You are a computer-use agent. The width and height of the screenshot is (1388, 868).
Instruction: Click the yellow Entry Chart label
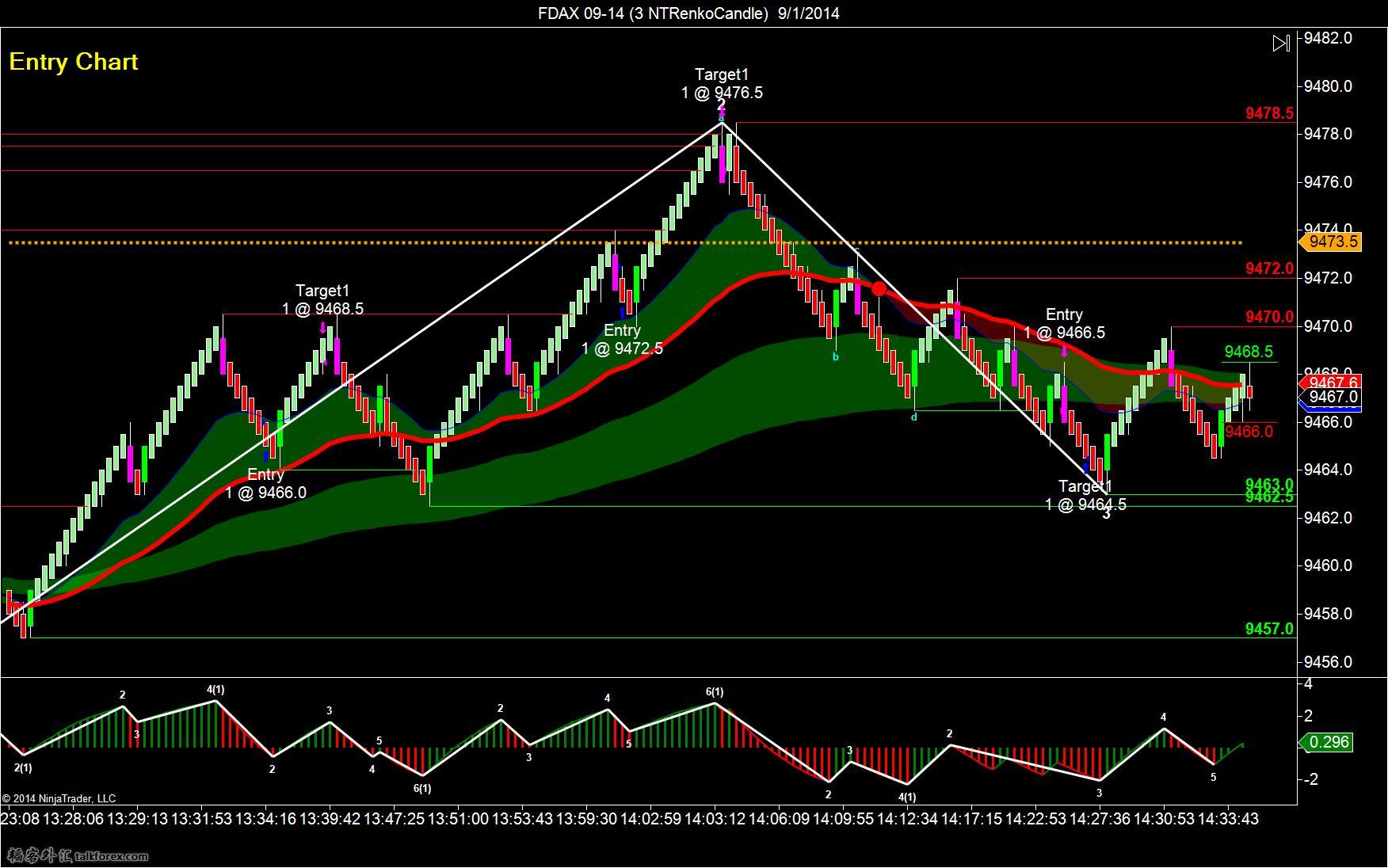tap(74, 62)
